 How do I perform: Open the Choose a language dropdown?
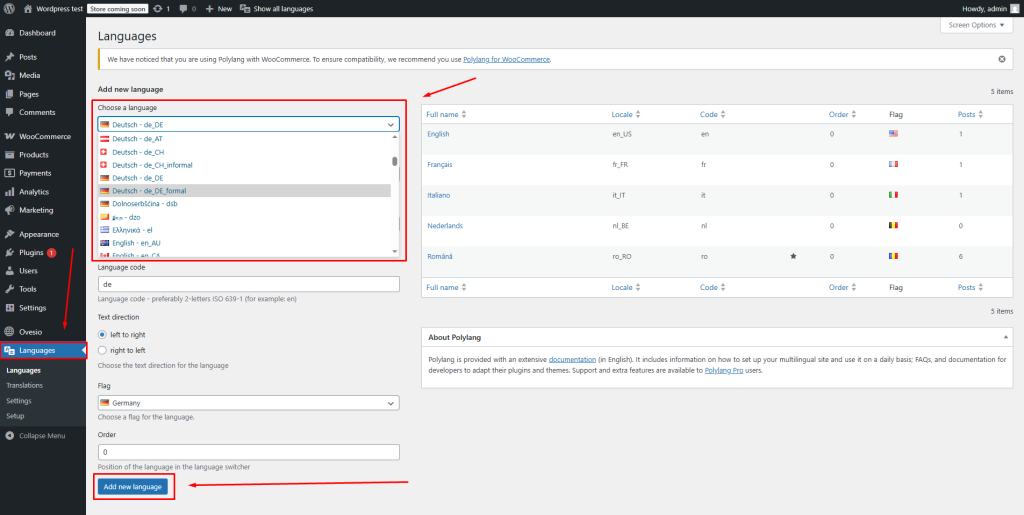[248, 124]
